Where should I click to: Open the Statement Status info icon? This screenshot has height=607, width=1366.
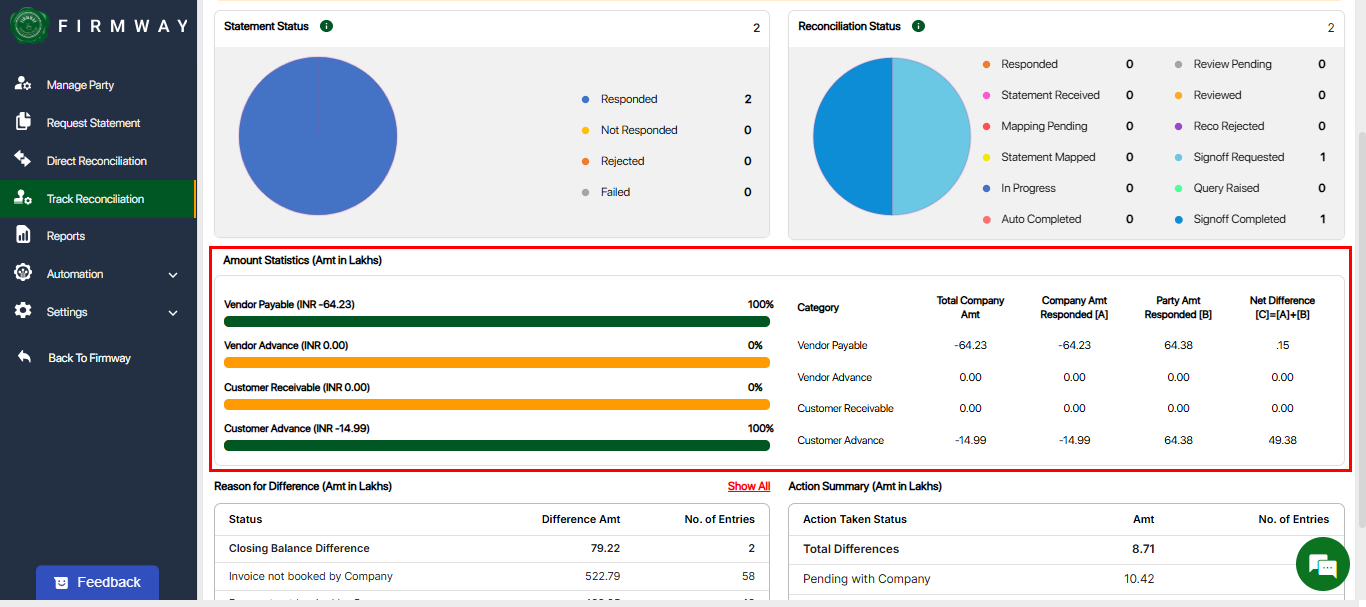pyautogui.click(x=326, y=26)
